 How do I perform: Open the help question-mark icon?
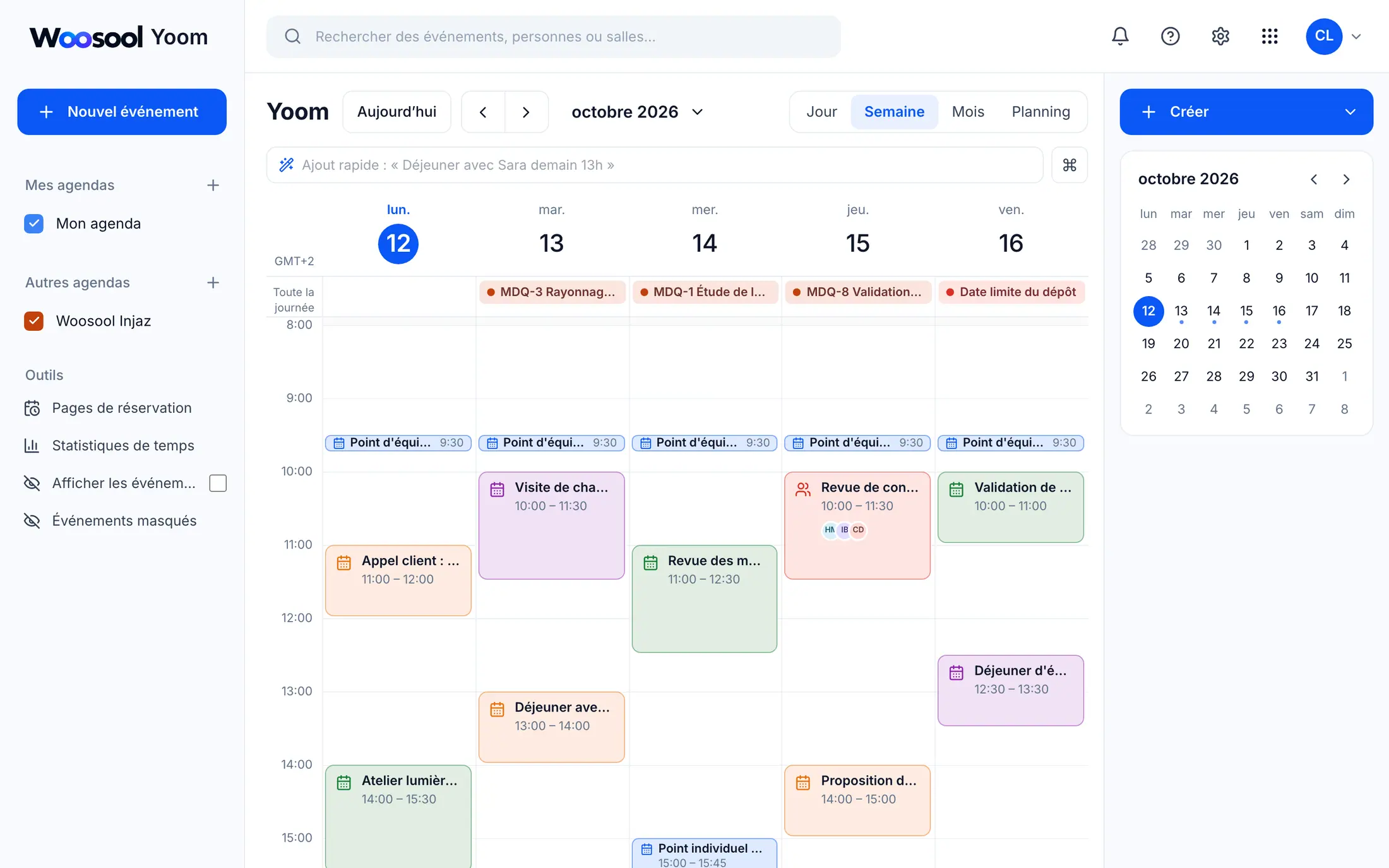1170,36
